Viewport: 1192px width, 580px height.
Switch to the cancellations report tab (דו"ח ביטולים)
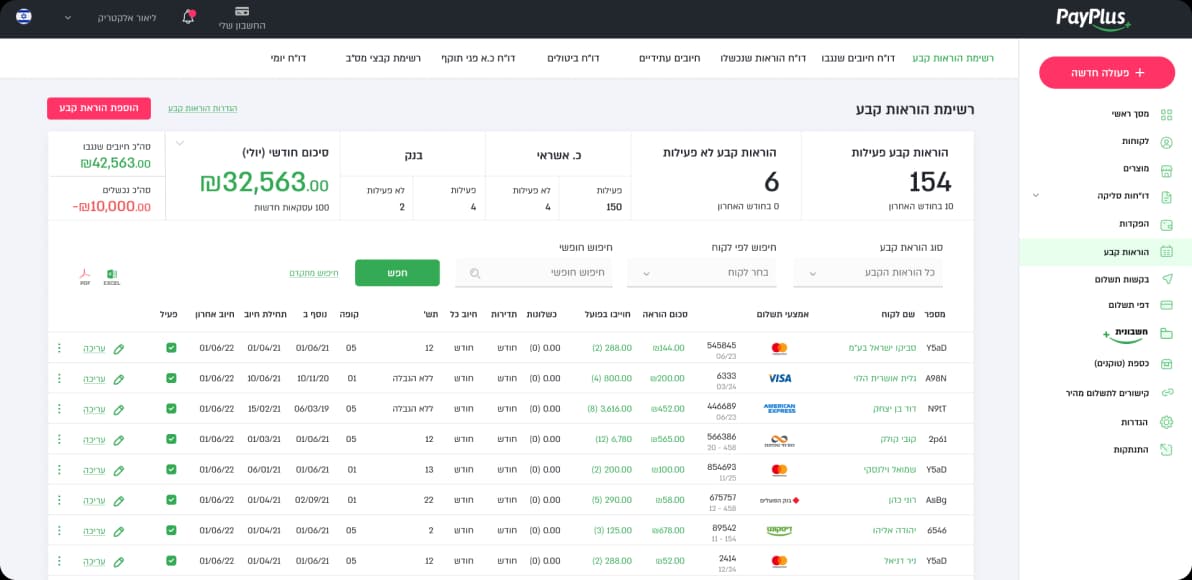click(x=573, y=59)
